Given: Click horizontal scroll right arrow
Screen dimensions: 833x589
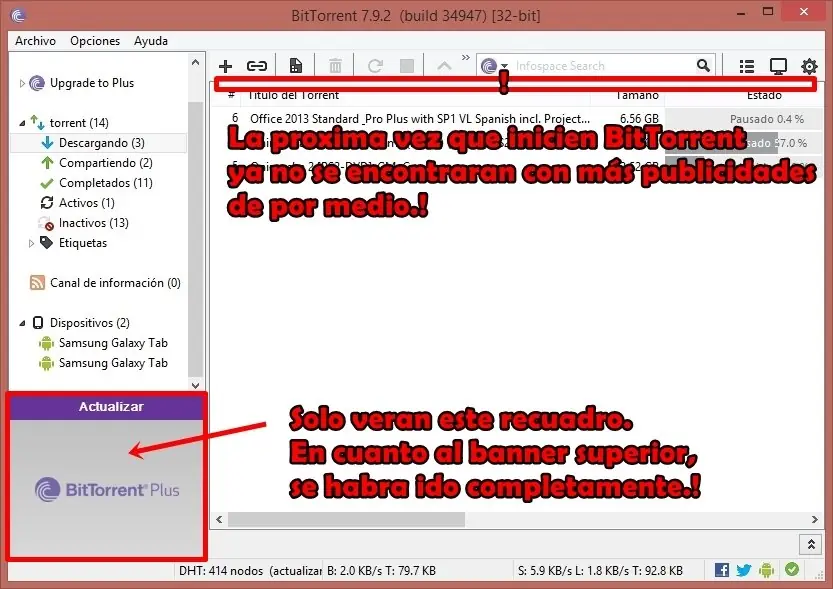Looking at the screenshot, I should (x=815, y=519).
